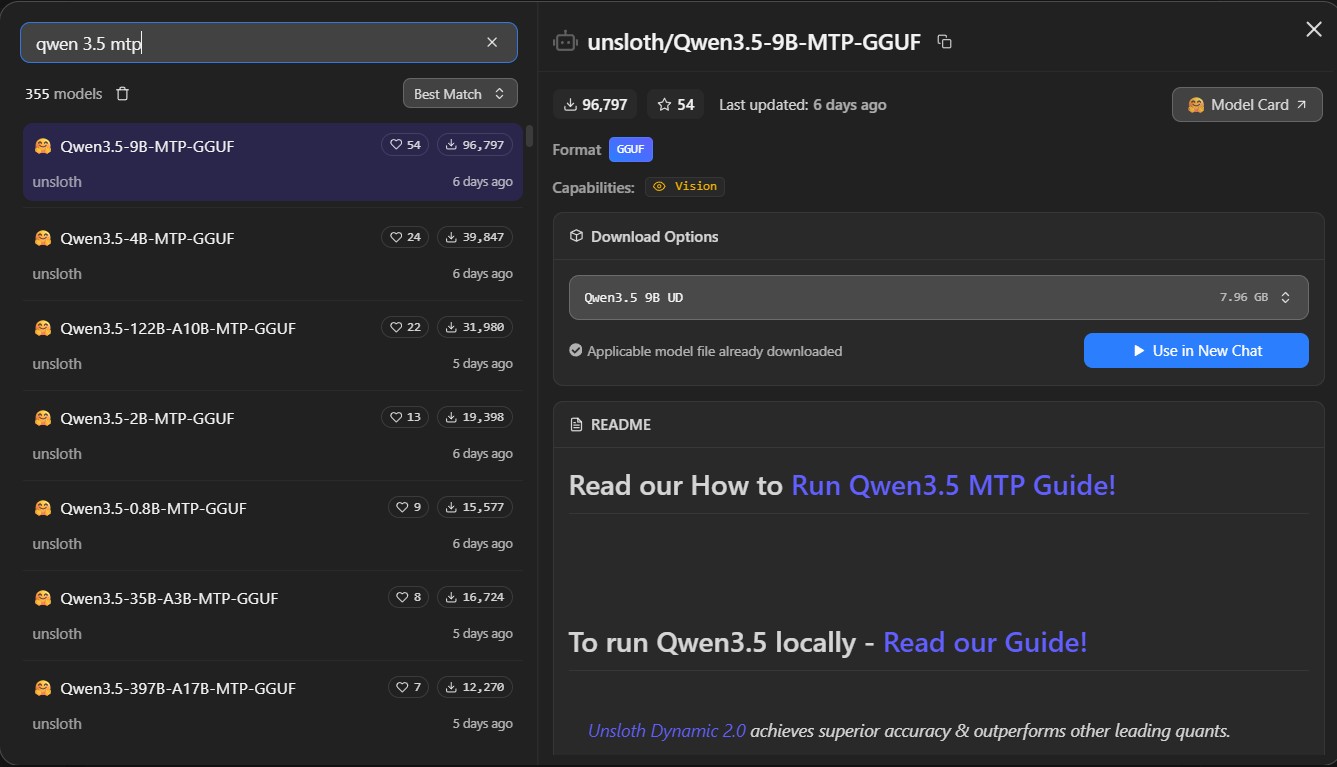Click the Hugging Face icon for Qwen3.5-122B-A10B-MTP-GGUF
This screenshot has height=767, width=1337.
pos(43,328)
